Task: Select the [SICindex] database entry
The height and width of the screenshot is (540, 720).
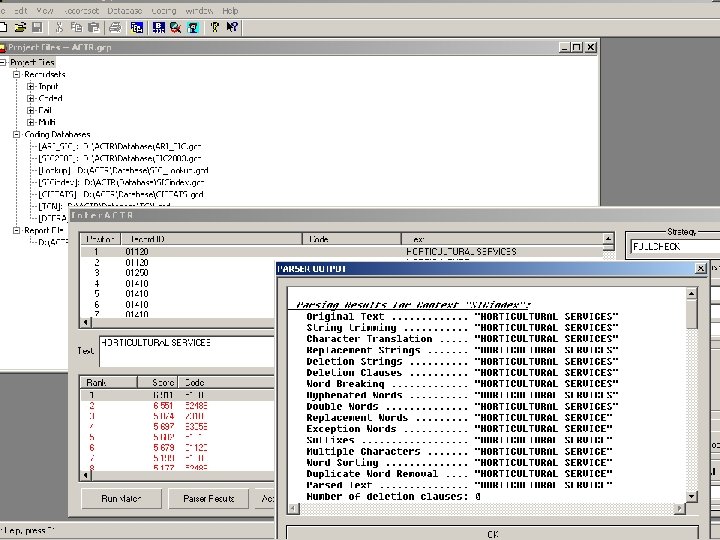Action: pos(121,182)
